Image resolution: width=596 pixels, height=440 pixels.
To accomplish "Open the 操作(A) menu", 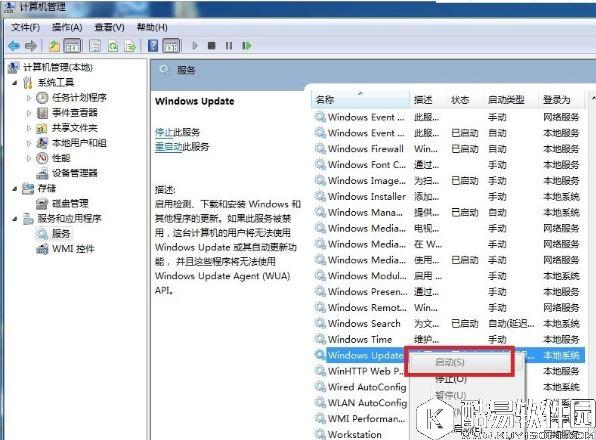I will [x=67, y=27].
